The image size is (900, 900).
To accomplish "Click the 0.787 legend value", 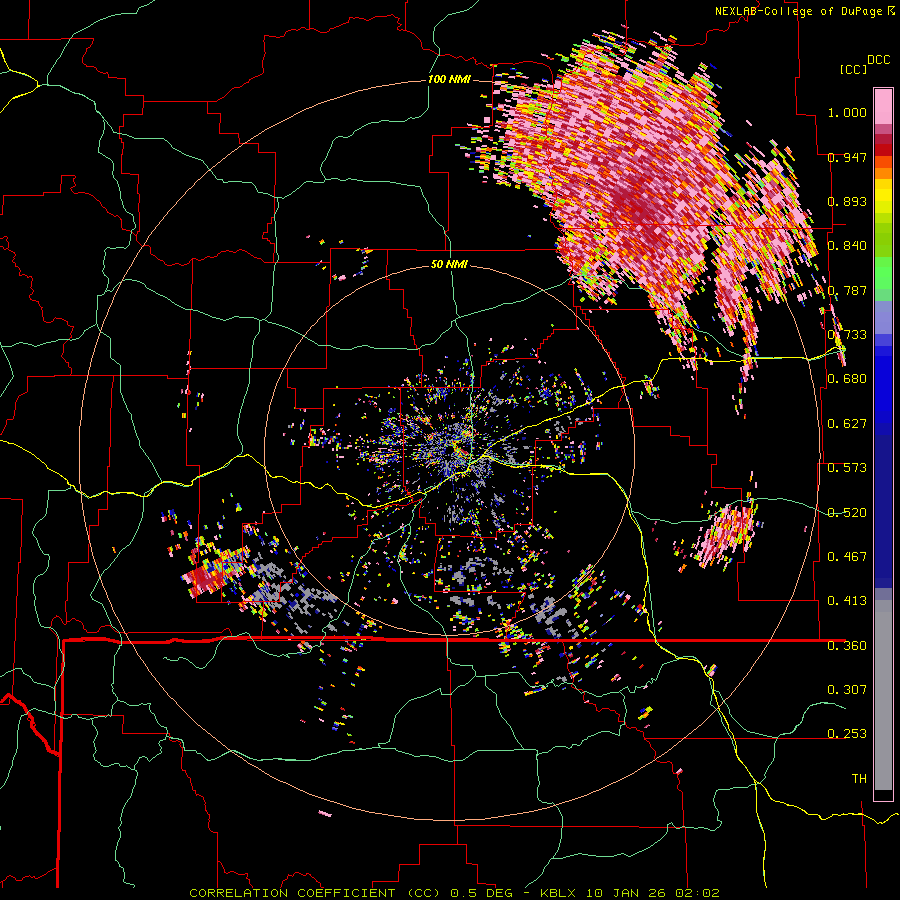I will pyautogui.click(x=847, y=290).
